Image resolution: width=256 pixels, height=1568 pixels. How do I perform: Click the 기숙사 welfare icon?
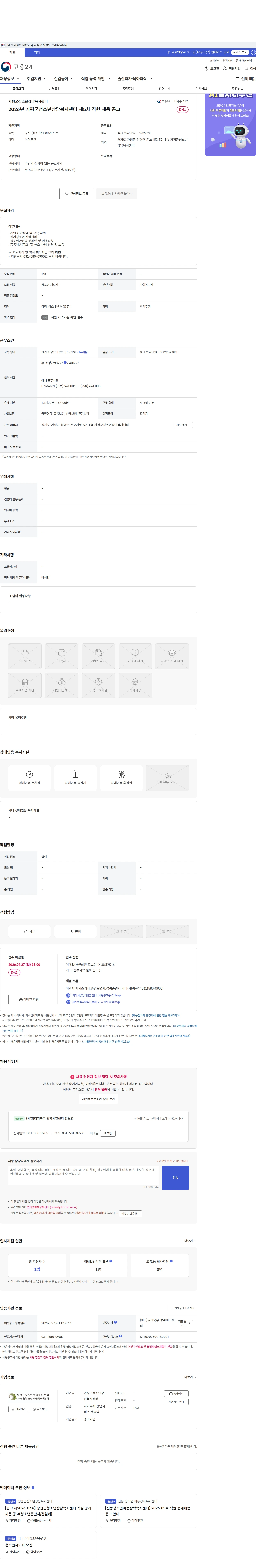pyautogui.click(x=62, y=656)
